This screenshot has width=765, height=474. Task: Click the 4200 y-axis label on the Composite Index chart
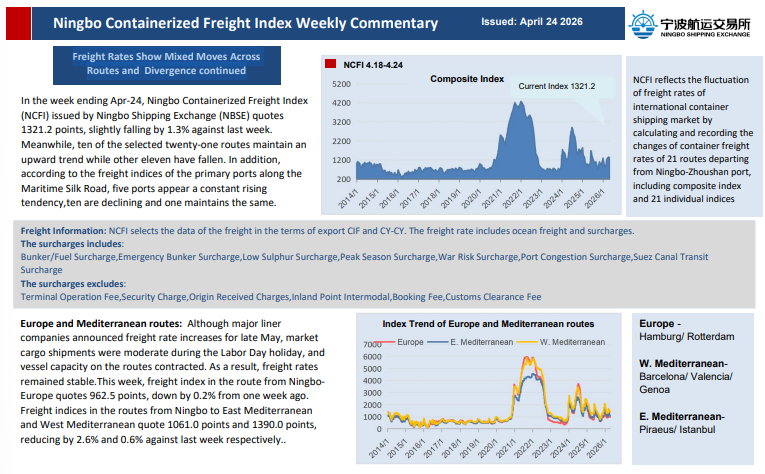coord(341,103)
